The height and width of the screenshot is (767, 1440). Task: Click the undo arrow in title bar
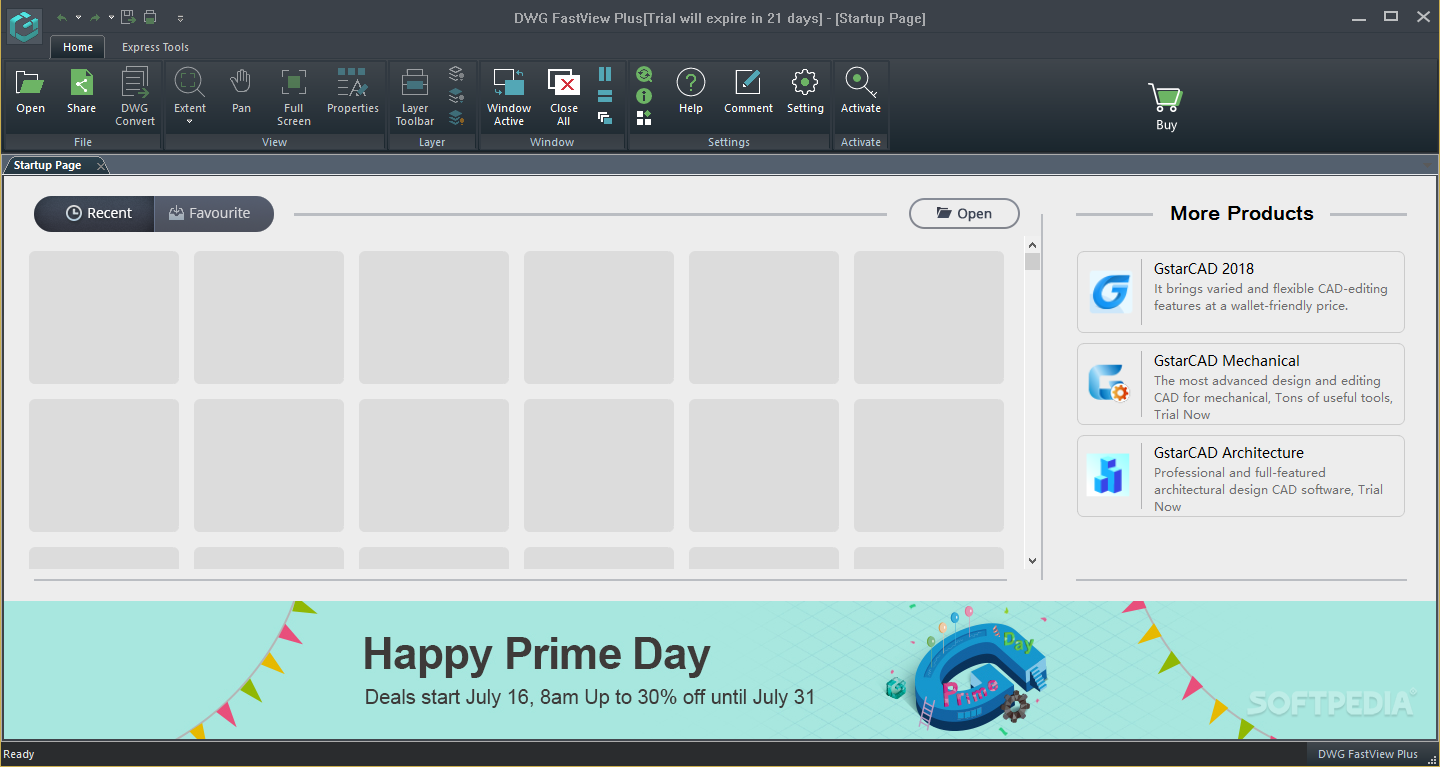point(62,17)
